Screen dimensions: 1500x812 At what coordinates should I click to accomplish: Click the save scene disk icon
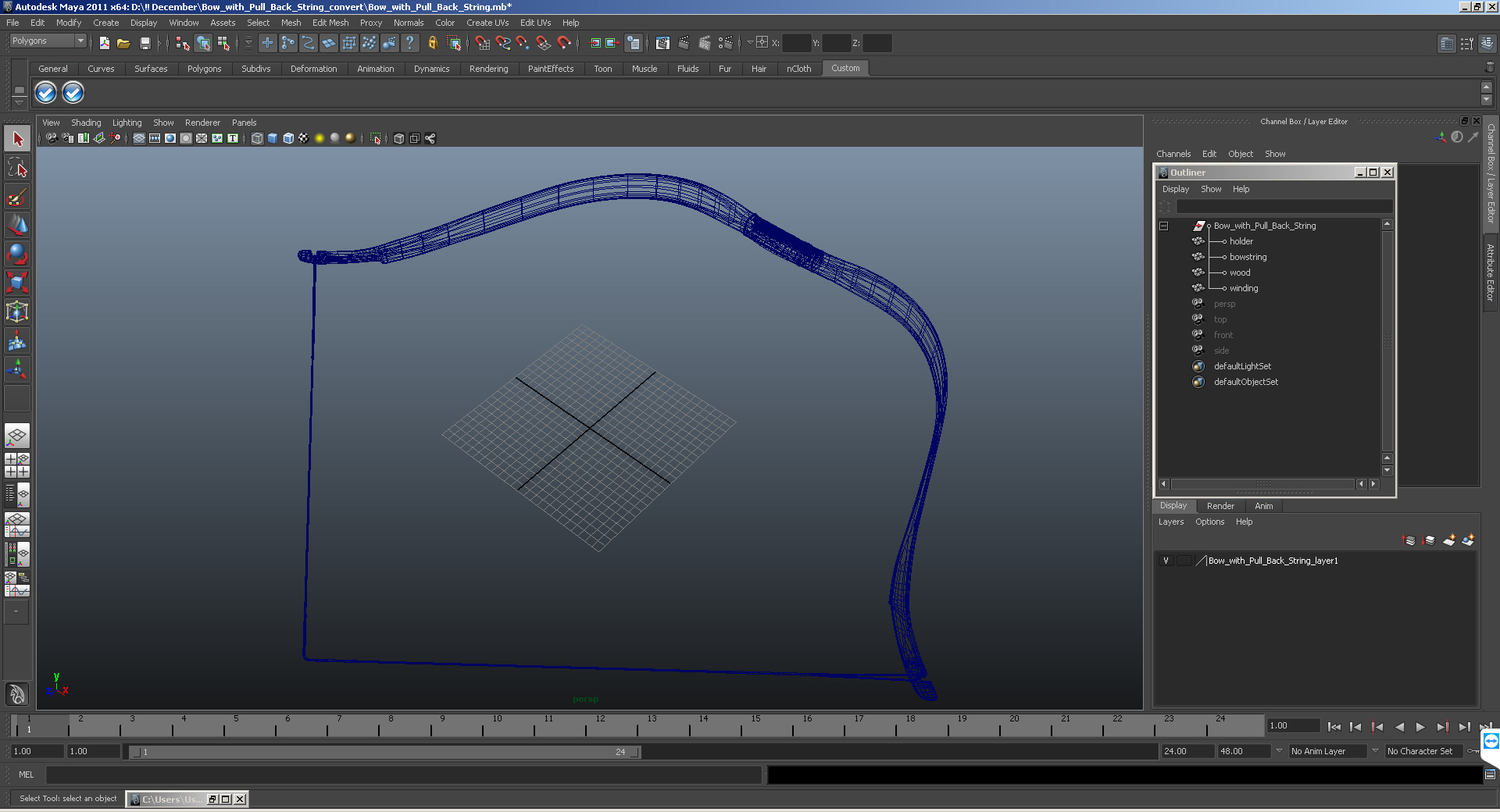pyautogui.click(x=145, y=43)
